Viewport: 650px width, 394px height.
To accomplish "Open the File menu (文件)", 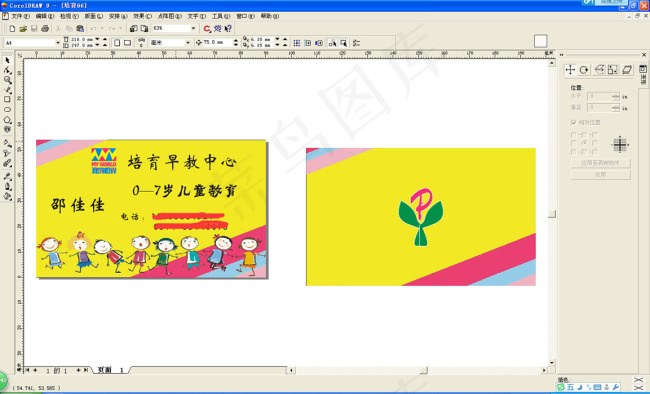I will click(x=20, y=16).
